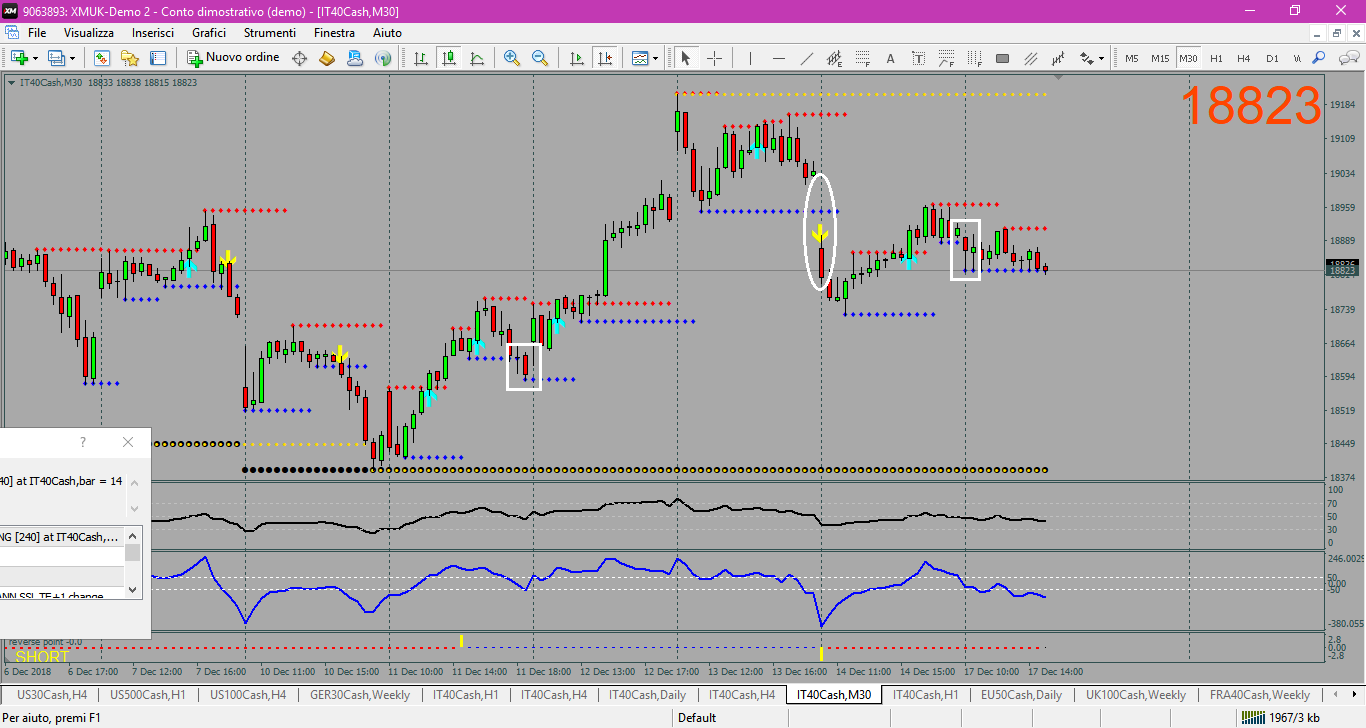Toggle Auto Scroll chart button
The width and height of the screenshot is (1366, 728).
coord(576,58)
